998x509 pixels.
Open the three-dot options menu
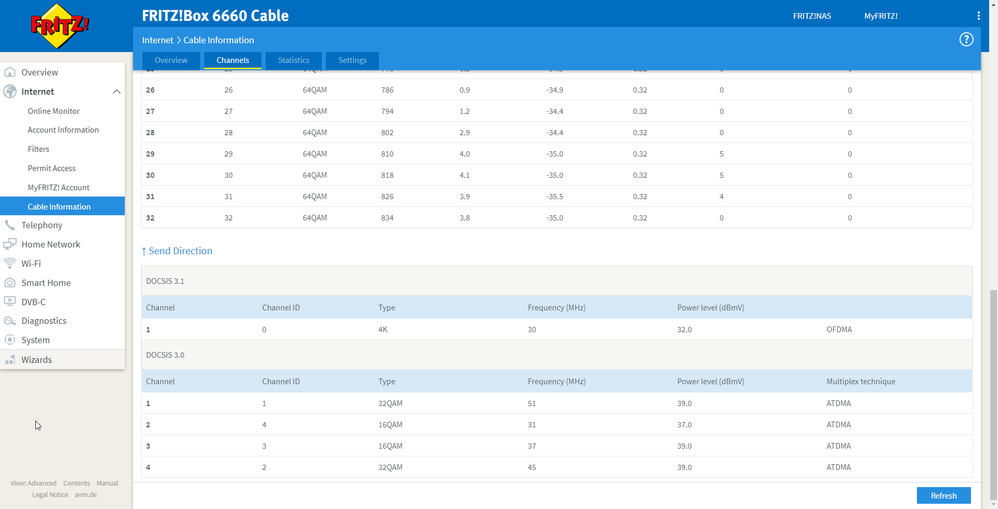click(x=978, y=16)
